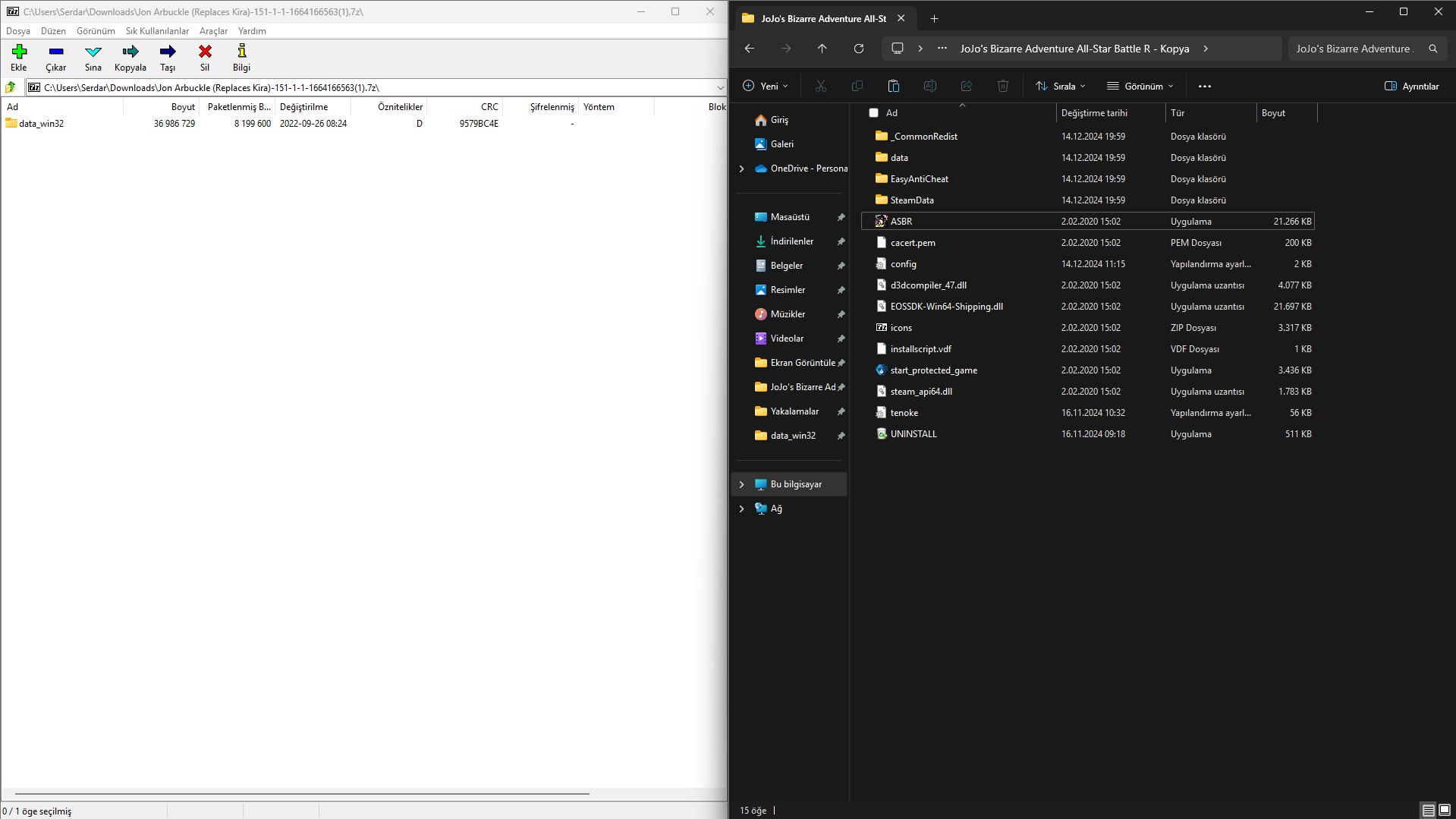1456x819 pixels.
Task: Unpin Resimler from quick access
Action: coord(841,290)
